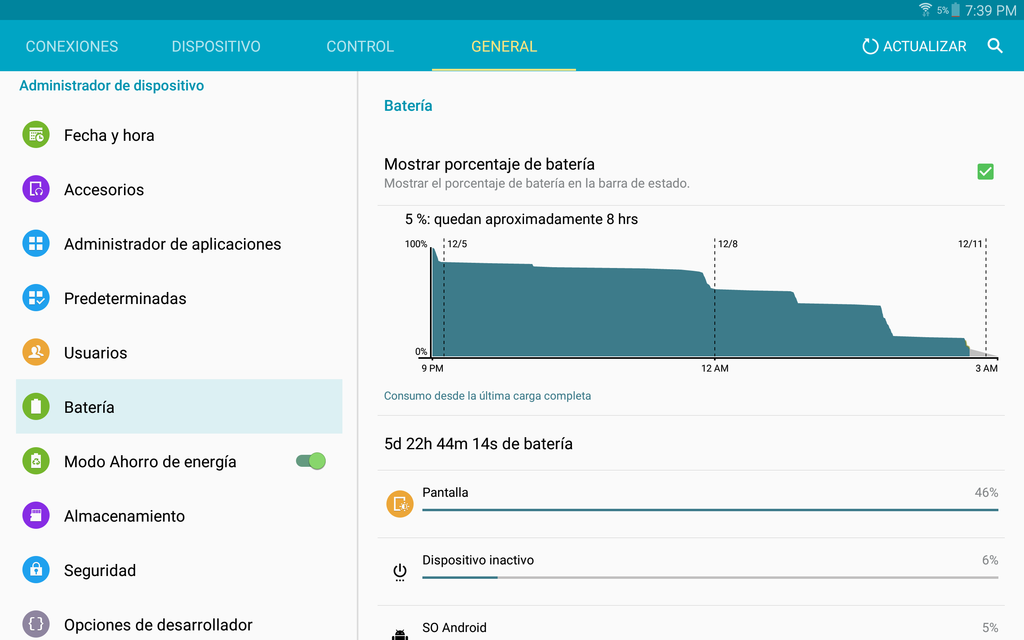Tap the Administrador de aplicaciones grid icon
1024x640 pixels.
pyautogui.click(x=36, y=244)
